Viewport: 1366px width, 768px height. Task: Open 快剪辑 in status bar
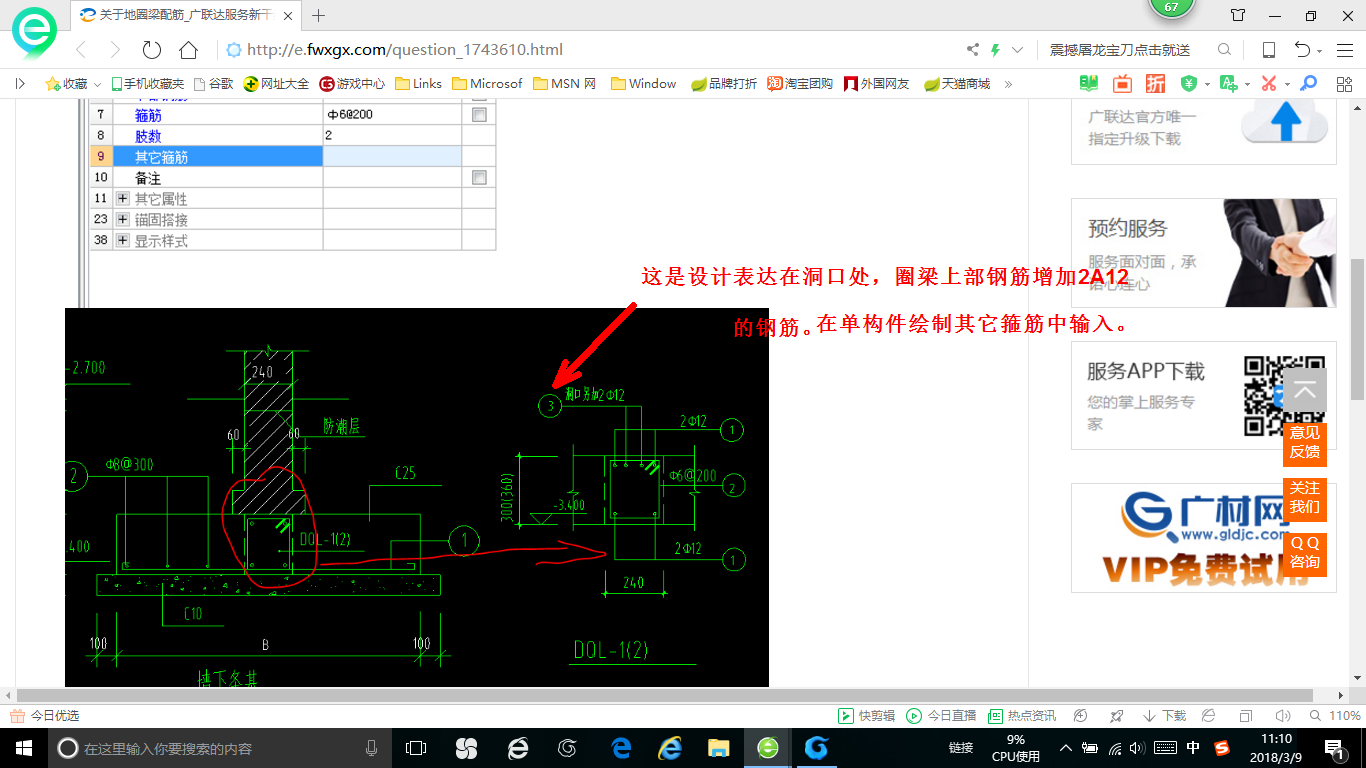point(866,716)
